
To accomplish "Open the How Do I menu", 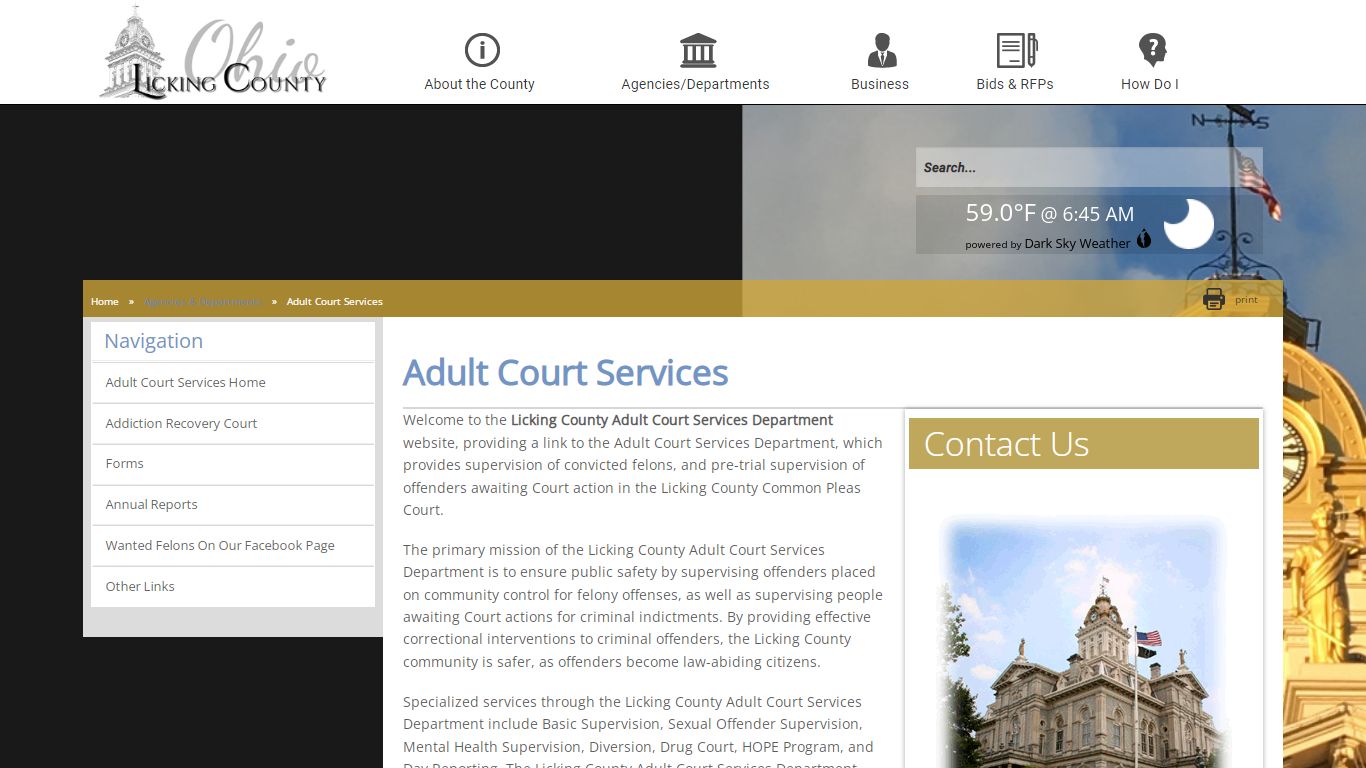I will 1150,84.
